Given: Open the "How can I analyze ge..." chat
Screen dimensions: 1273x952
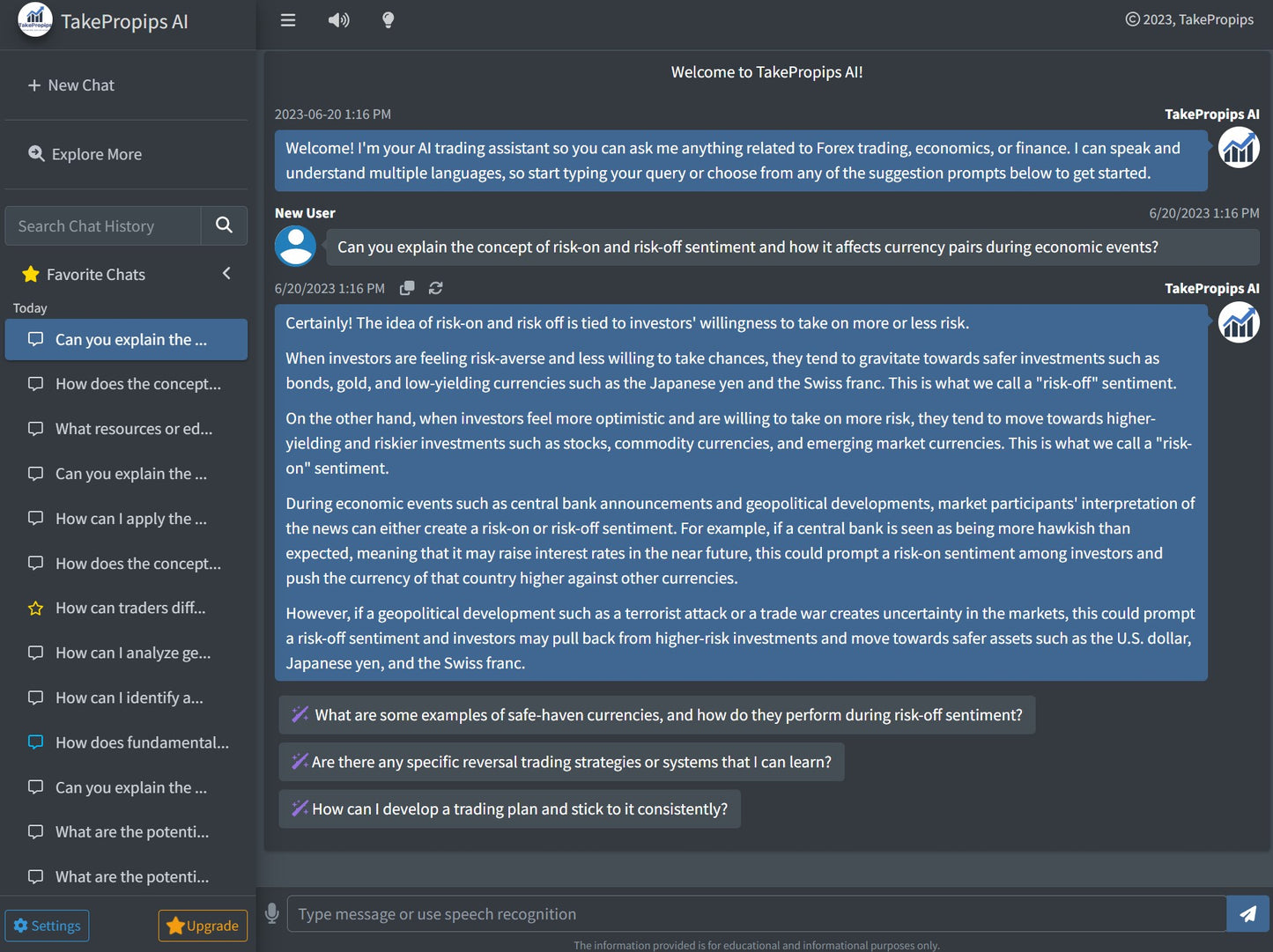Looking at the screenshot, I should coord(126,653).
